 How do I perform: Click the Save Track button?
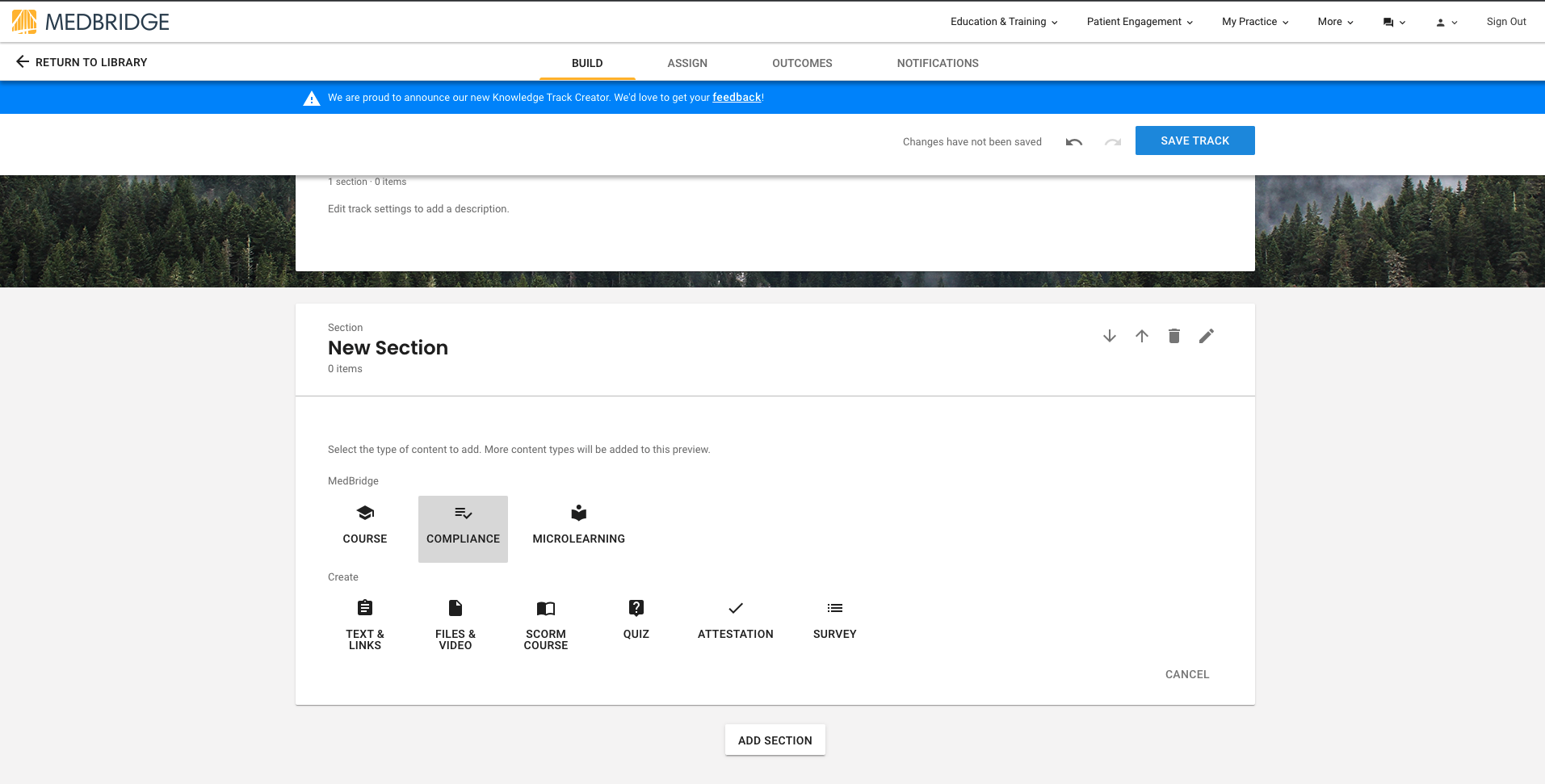[1194, 140]
